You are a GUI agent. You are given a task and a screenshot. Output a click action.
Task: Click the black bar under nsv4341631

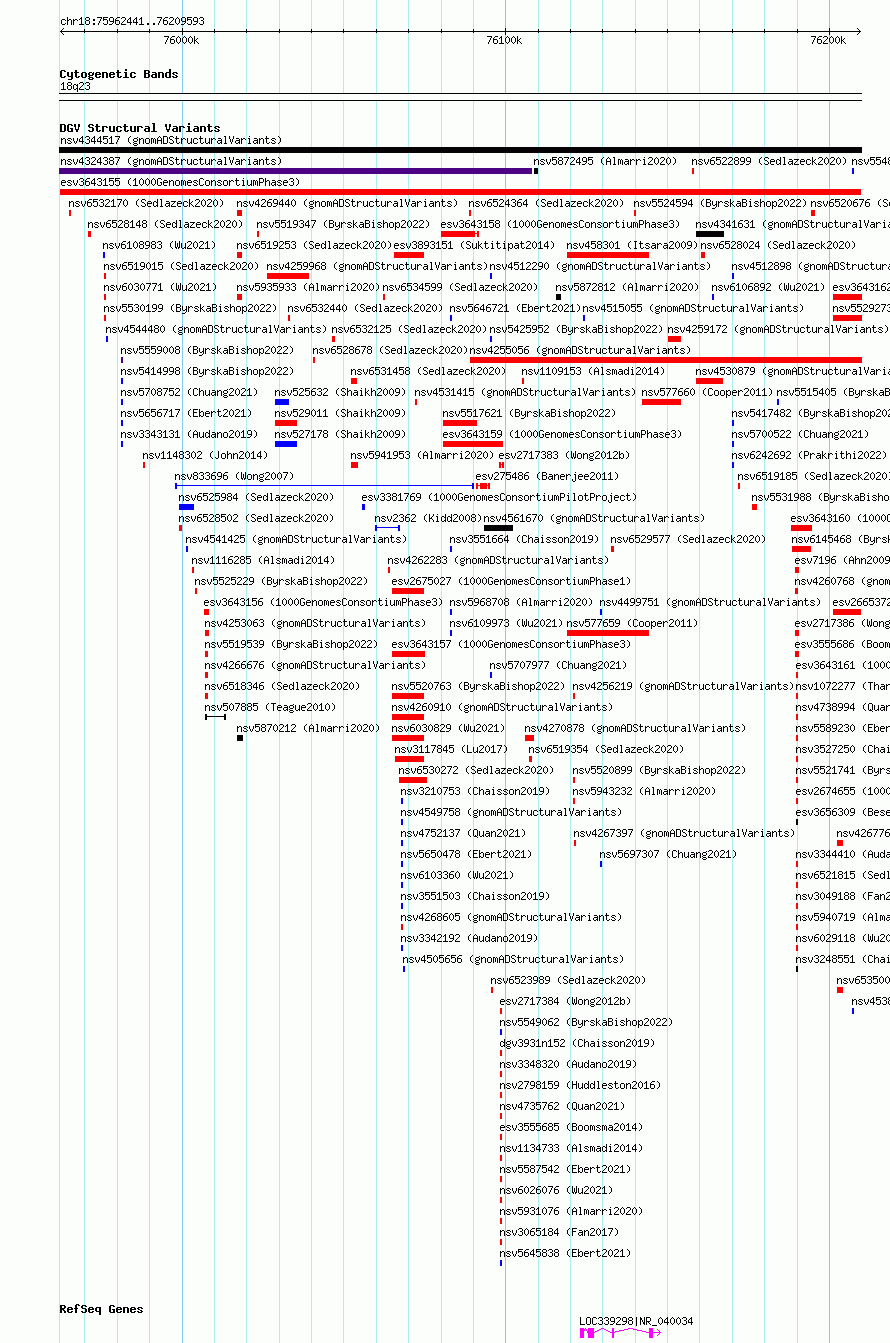click(710, 234)
